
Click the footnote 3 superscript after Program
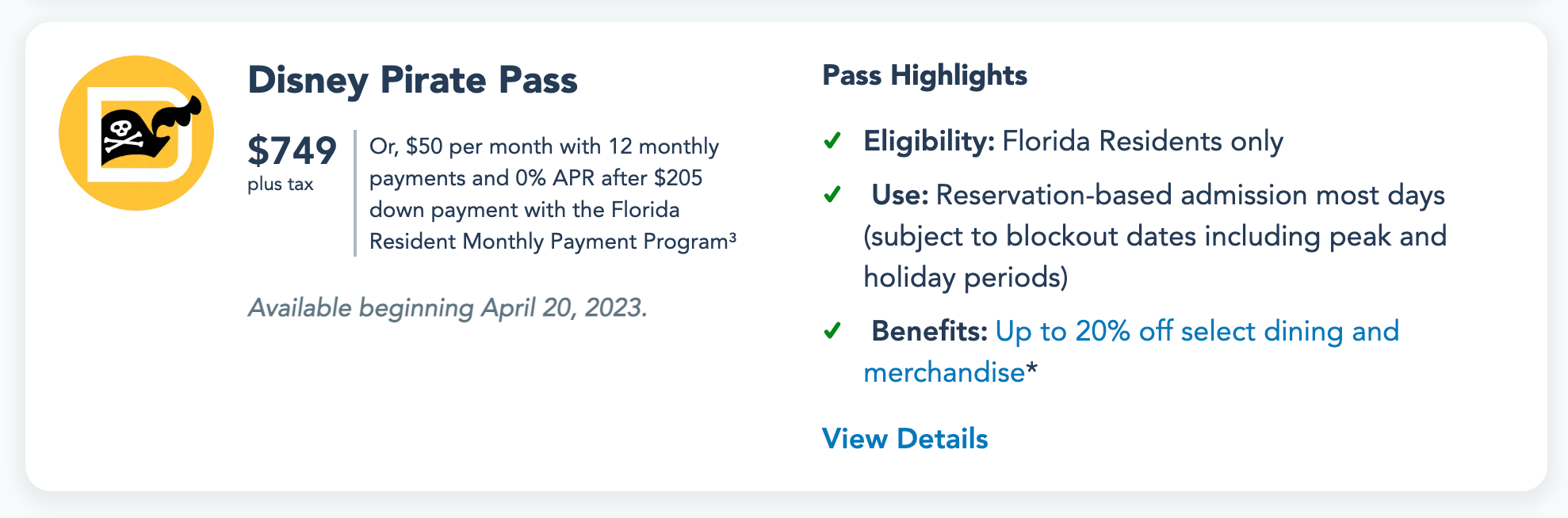point(732,236)
